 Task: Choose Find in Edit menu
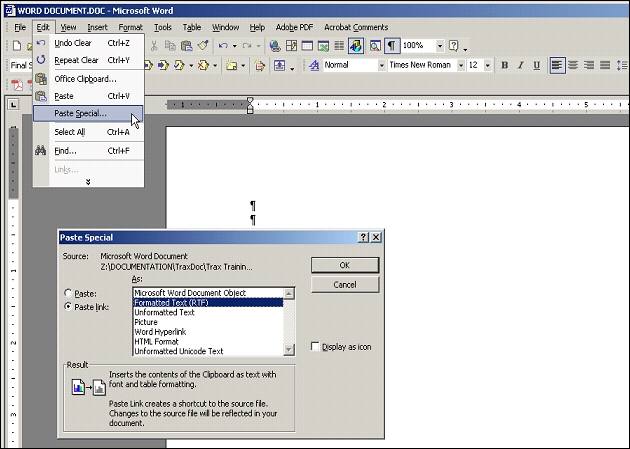(x=88, y=151)
